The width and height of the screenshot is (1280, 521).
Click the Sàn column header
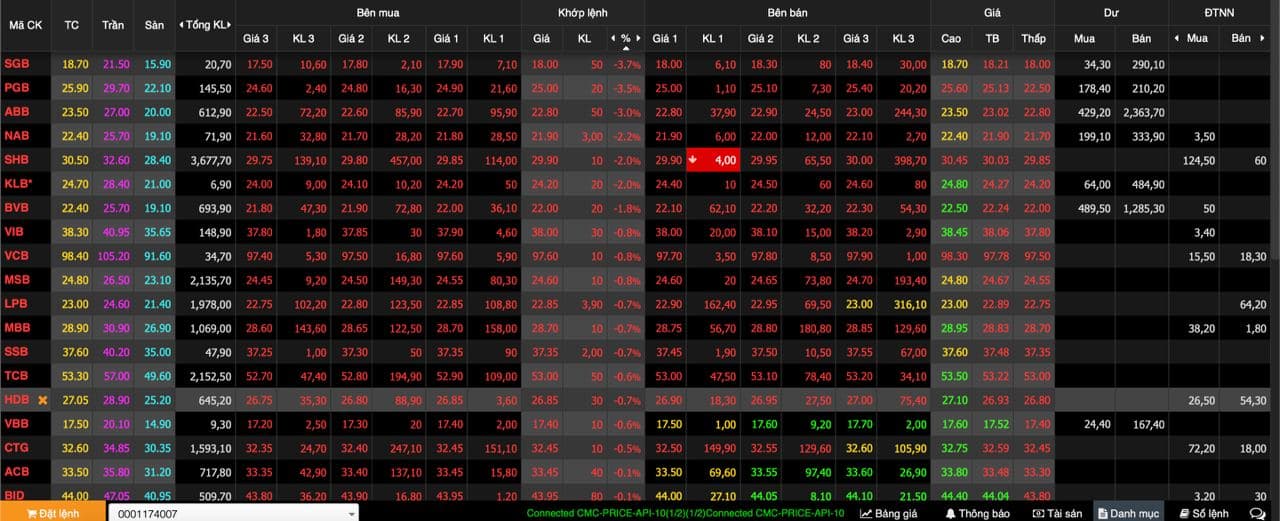(x=153, y=24)
